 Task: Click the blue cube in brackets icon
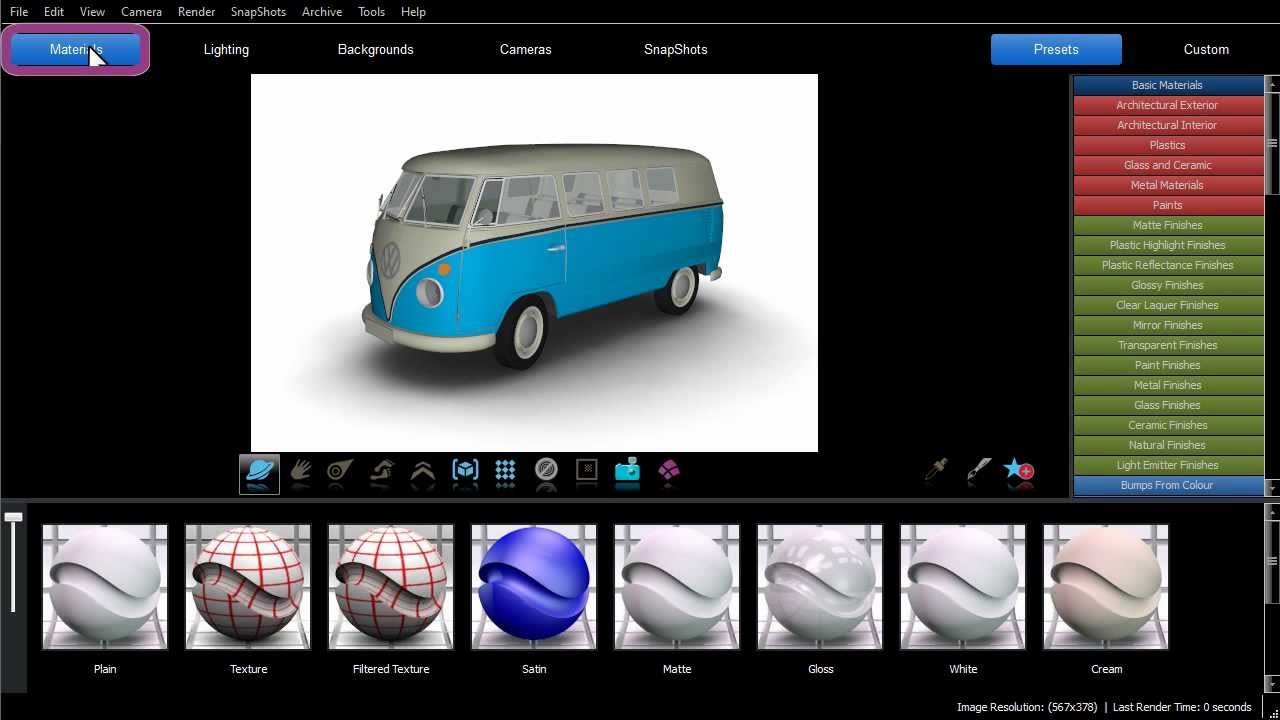[465, 471]
